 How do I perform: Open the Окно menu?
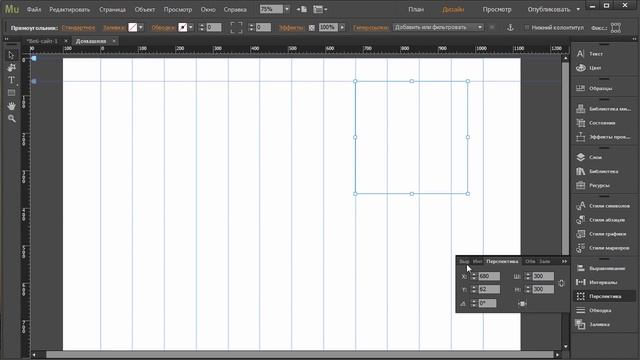(208, 9)
